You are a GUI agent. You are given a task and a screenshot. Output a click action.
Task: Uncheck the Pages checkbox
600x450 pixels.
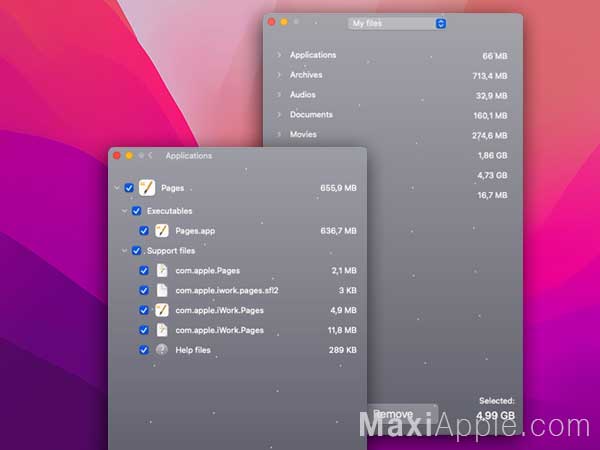(129, 188)
